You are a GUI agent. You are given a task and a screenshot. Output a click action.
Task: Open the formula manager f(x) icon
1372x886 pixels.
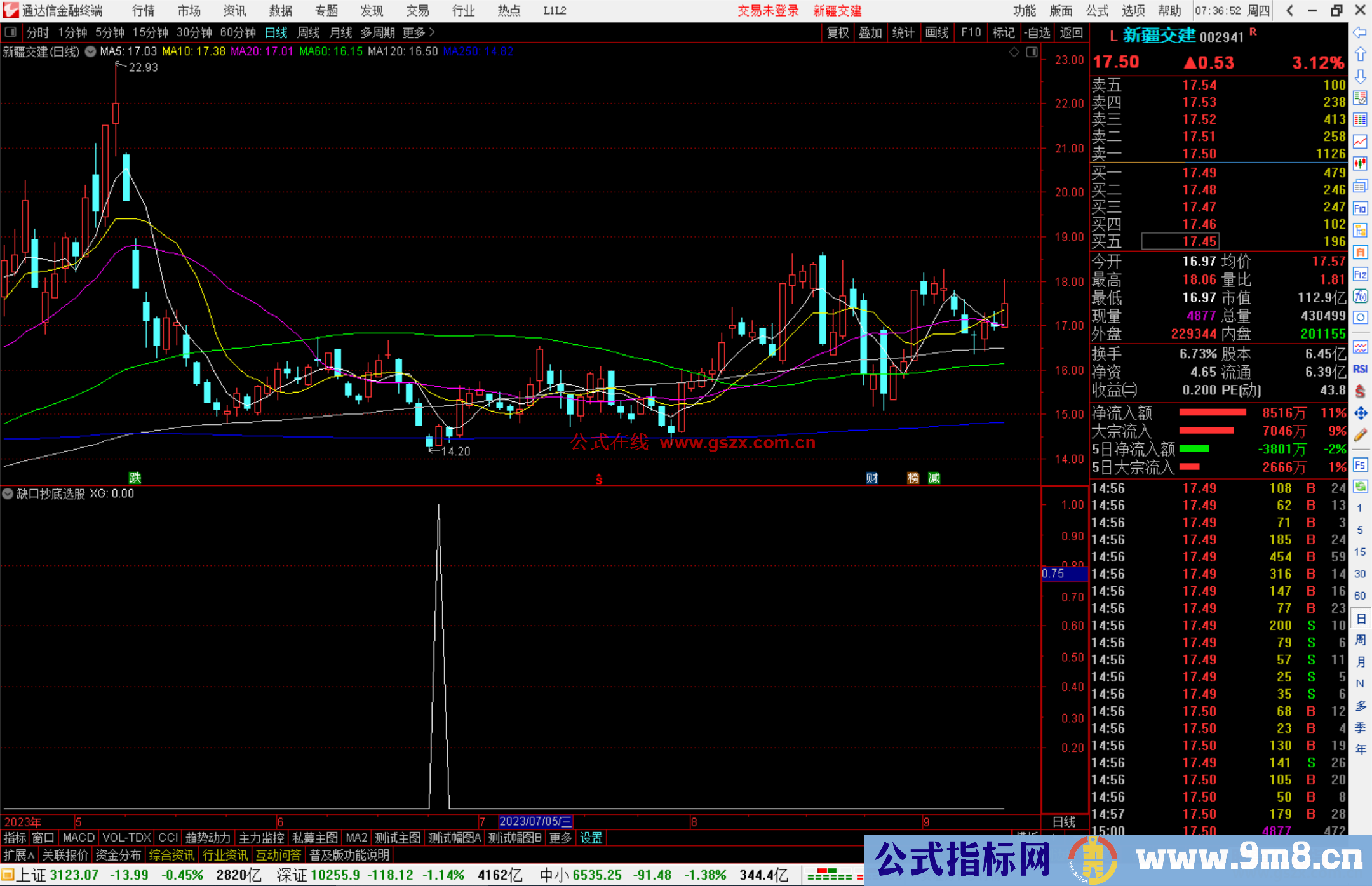[1361, 297]
